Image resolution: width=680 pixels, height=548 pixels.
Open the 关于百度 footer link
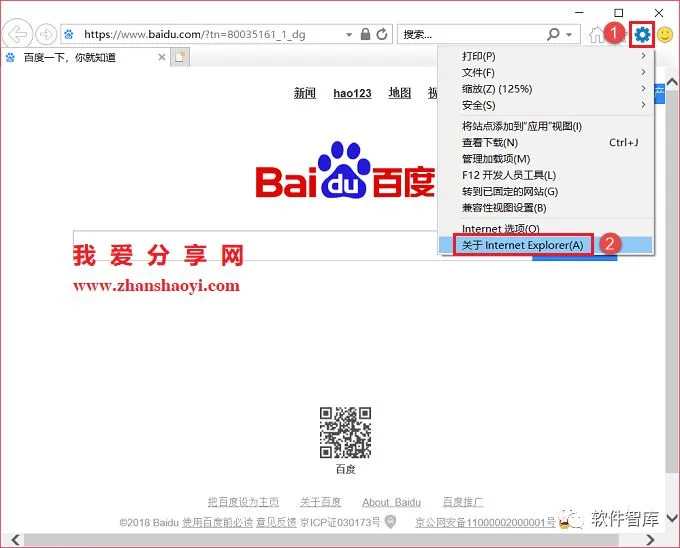click(320, 502)
